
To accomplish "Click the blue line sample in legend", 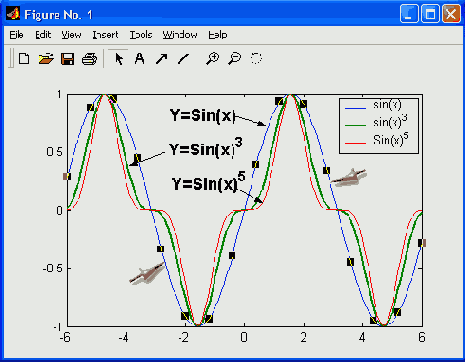I will click(355, 108).
